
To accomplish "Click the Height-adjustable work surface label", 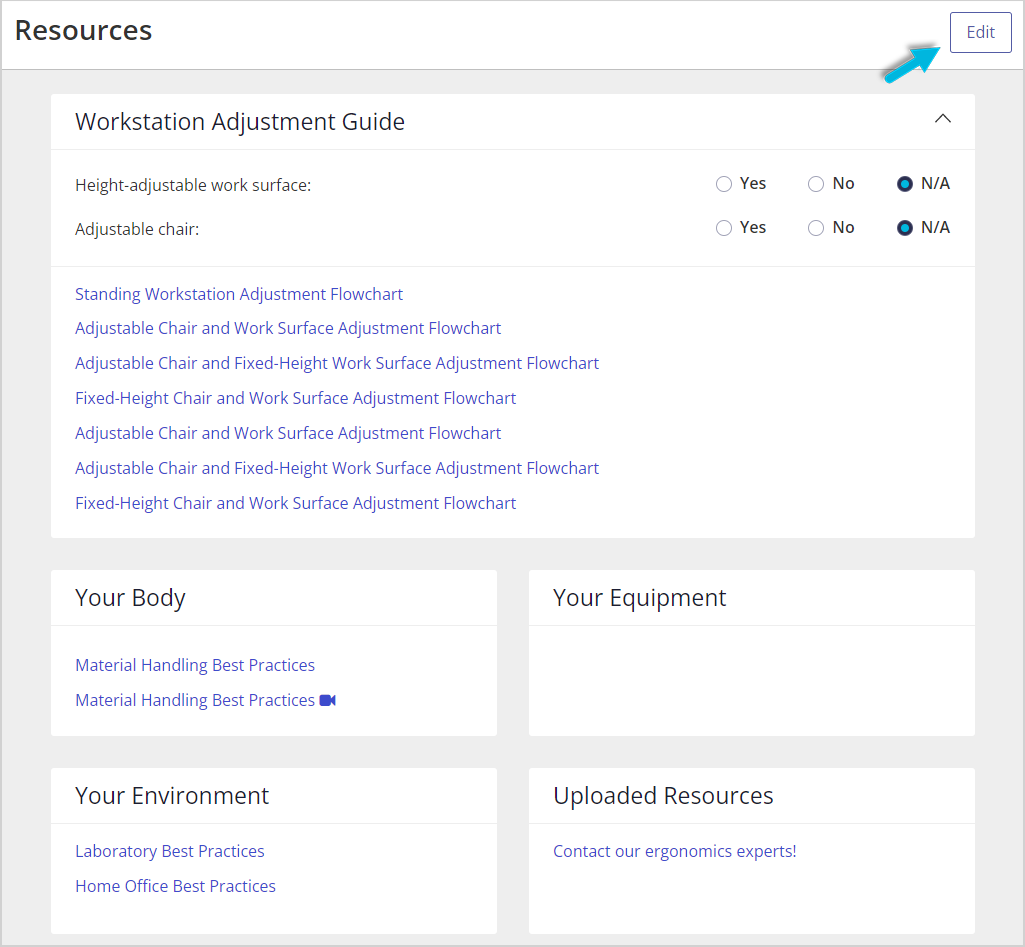I will pos(193,186).
